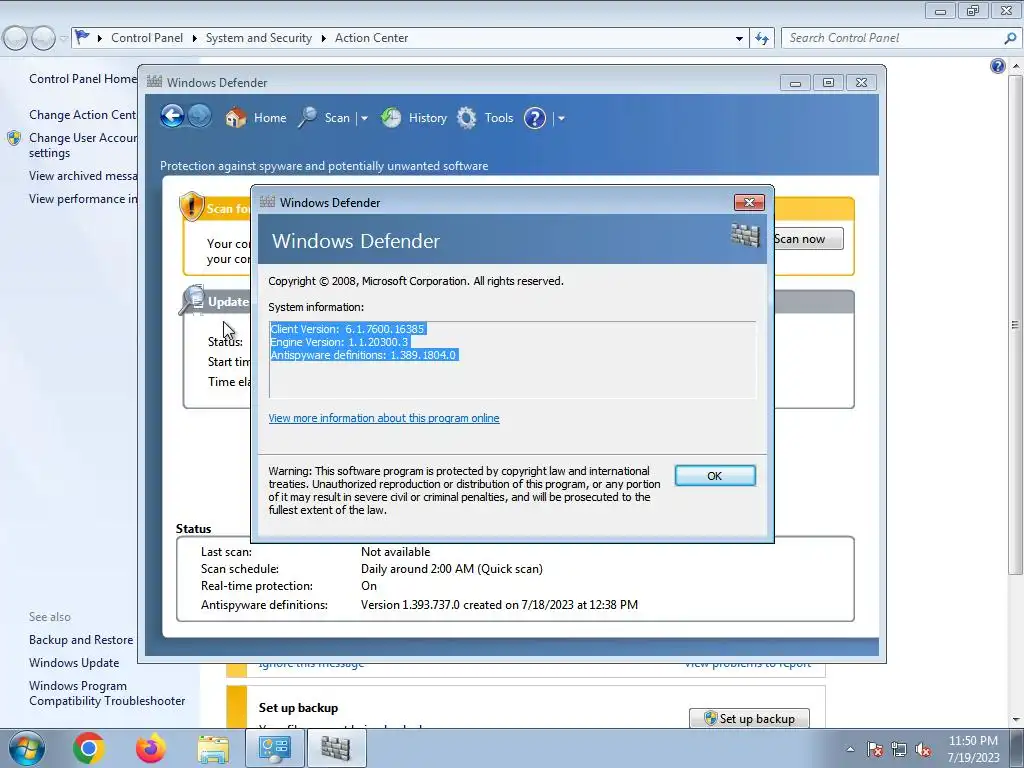Click Scan now button
Viewport: 1024px width, 768px height.
coord(807,239)
